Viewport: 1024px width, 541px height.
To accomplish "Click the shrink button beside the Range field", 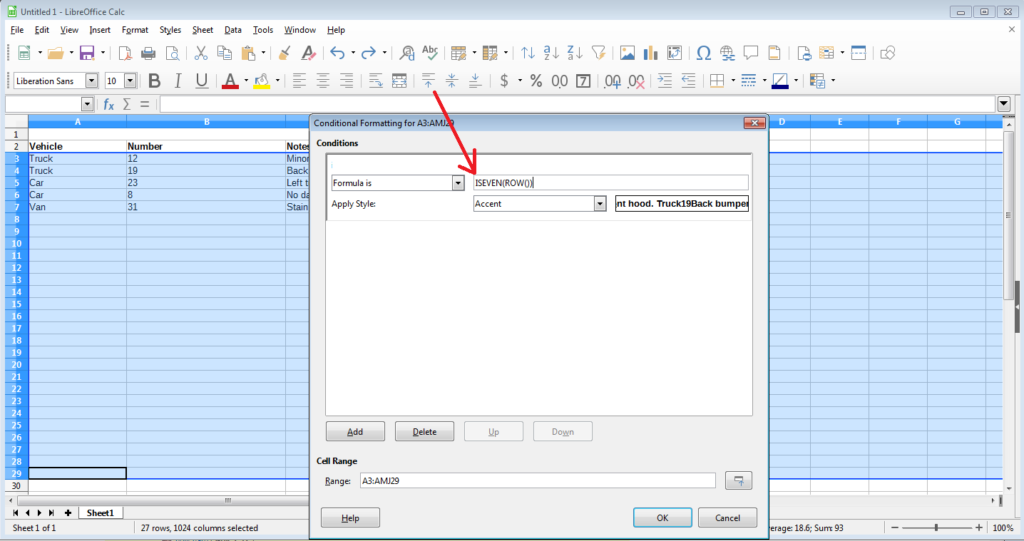I will (739, 481).
